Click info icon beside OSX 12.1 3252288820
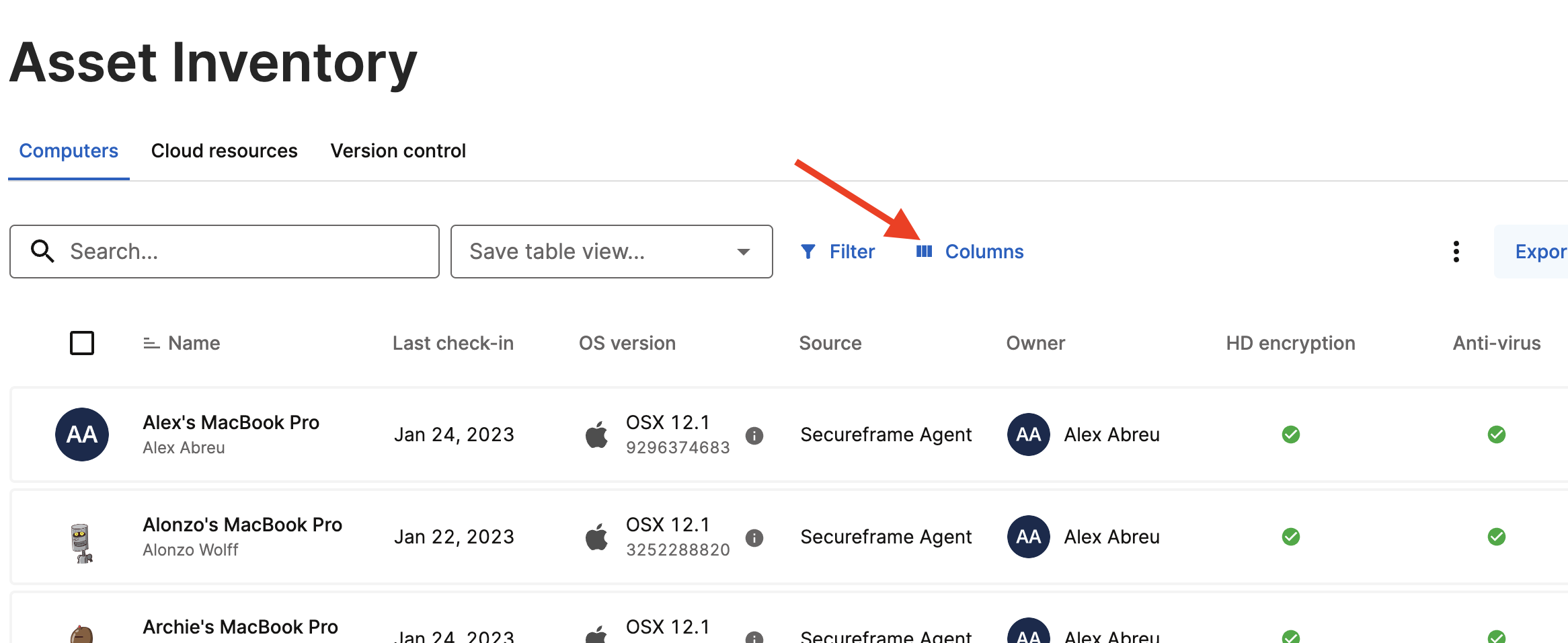 pos(754,537)
